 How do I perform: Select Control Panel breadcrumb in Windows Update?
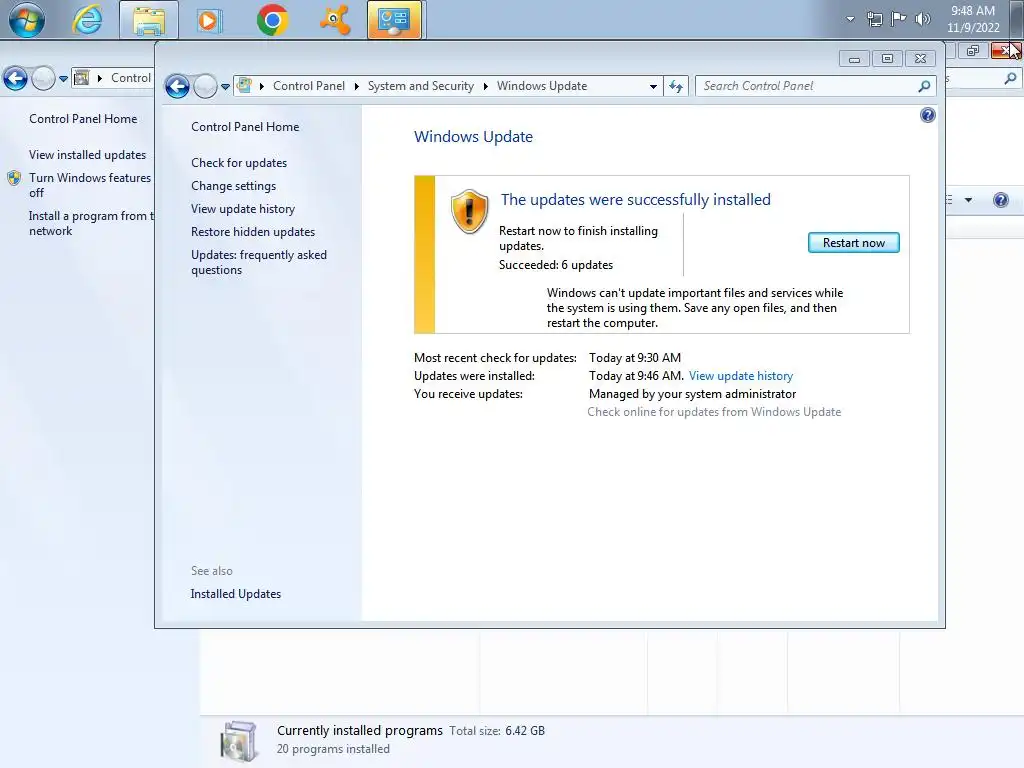tap(308, 86)
